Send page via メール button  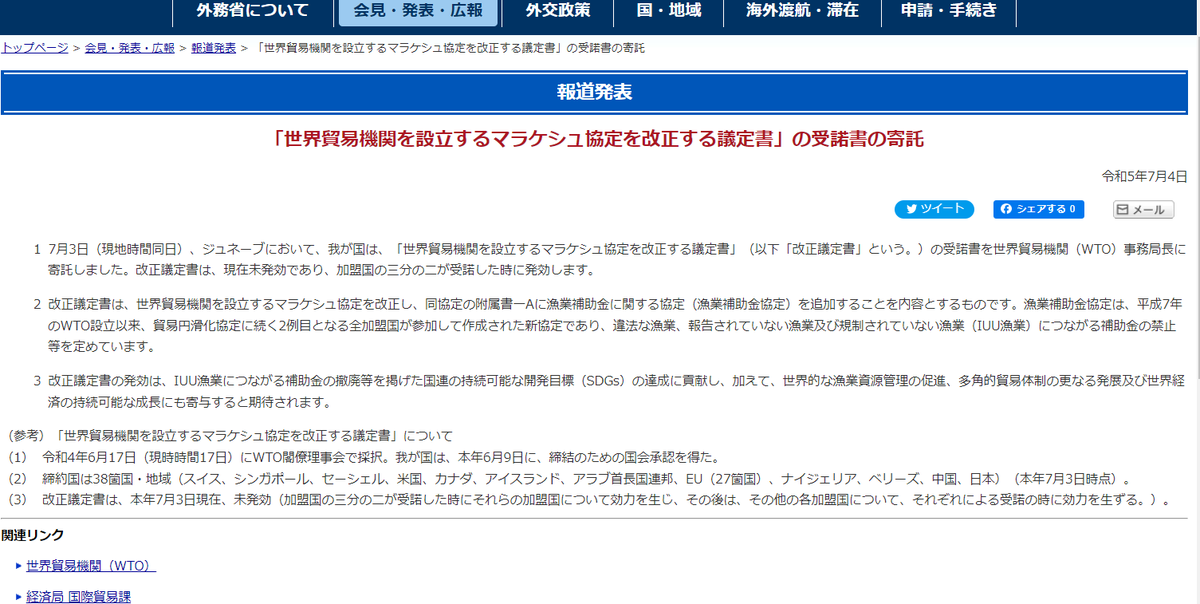coord(1143,210)
